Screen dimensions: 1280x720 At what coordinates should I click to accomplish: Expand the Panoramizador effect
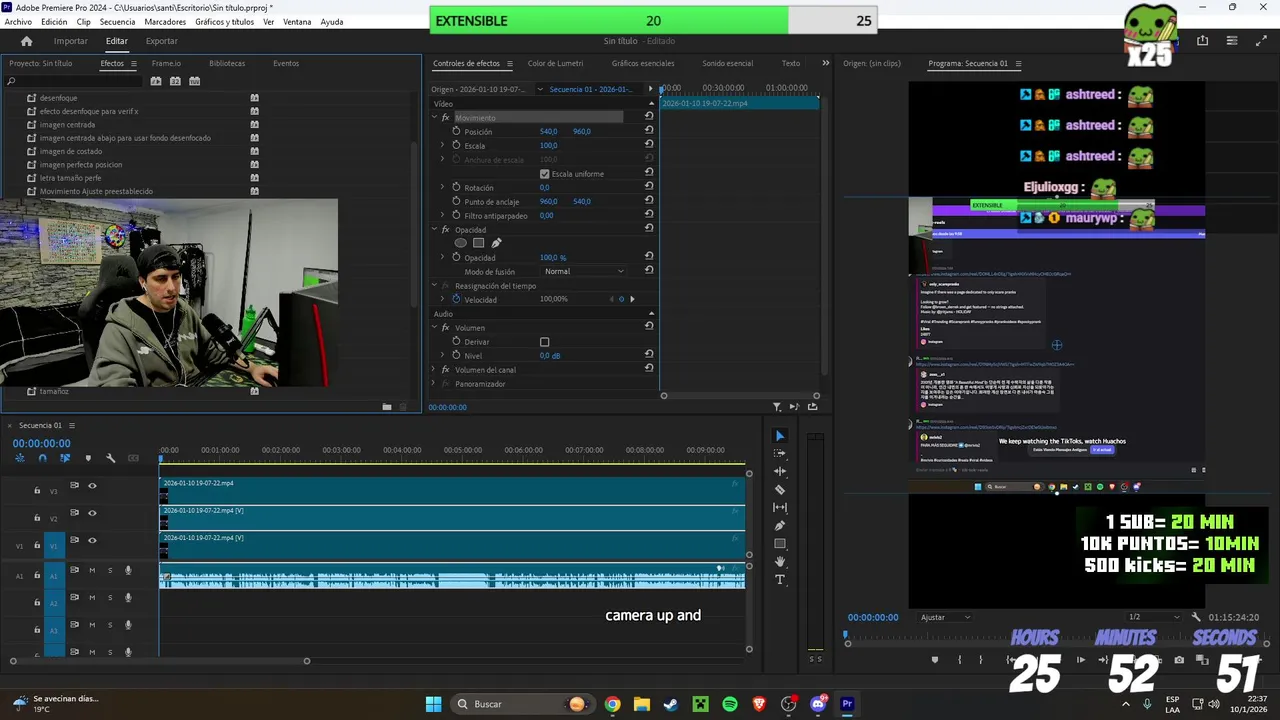click(435, 384)
